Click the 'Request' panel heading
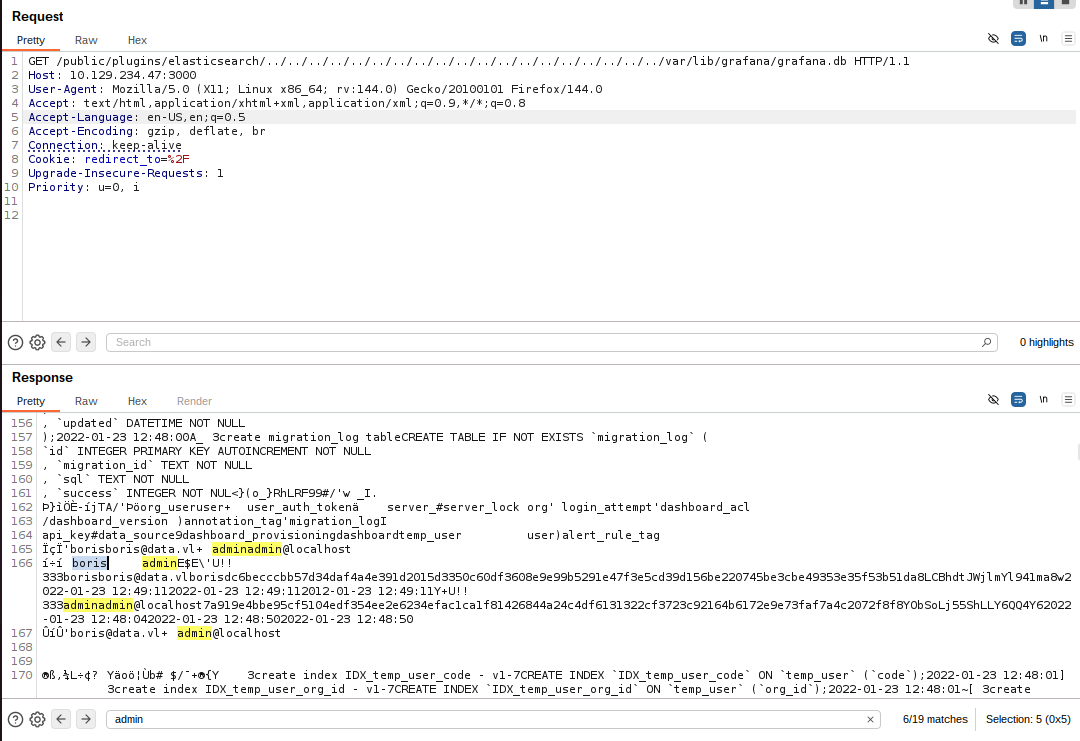This screenshot has width=1080, height=741. [x=37, y=17]
